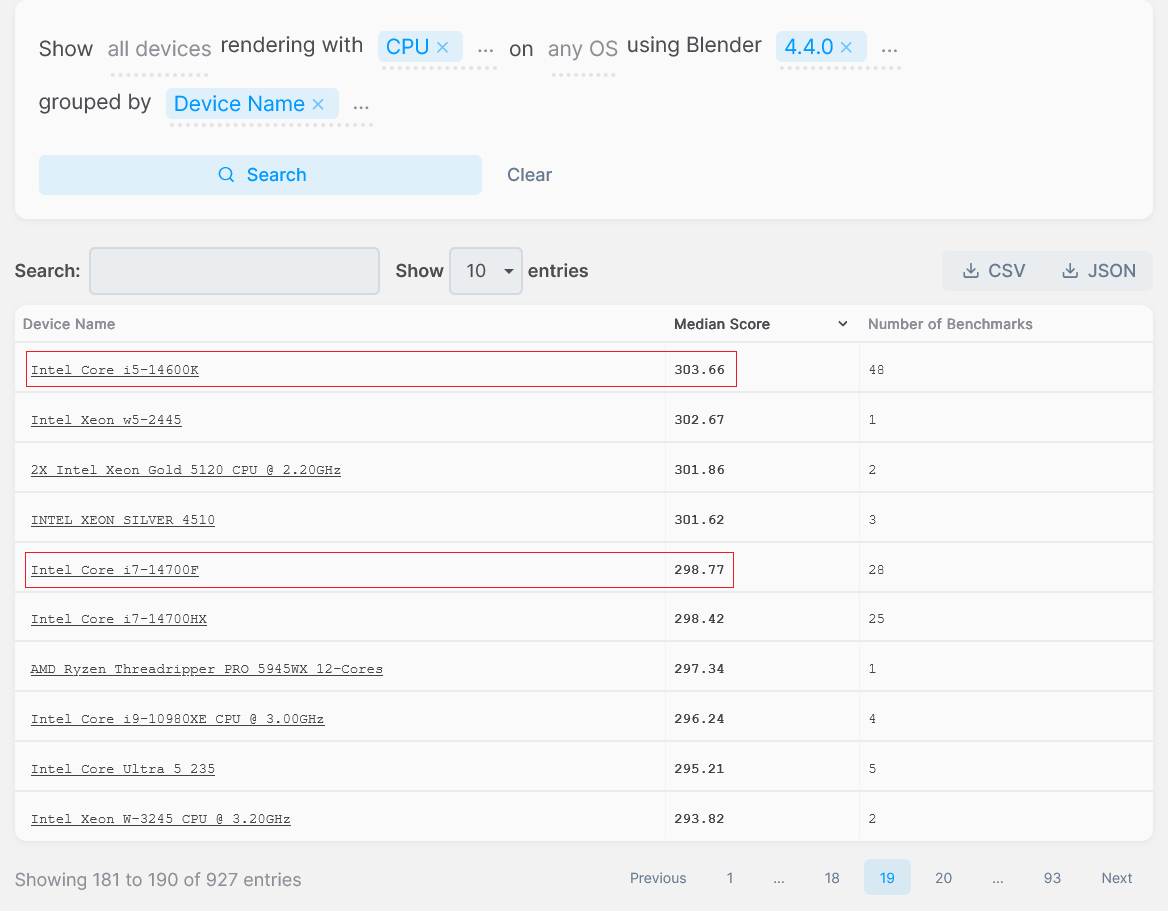Open Intel Core i5-14600K link
The height and width of the screenshot is (911, 1168).
pyautogui.click(x=115, y=369)
